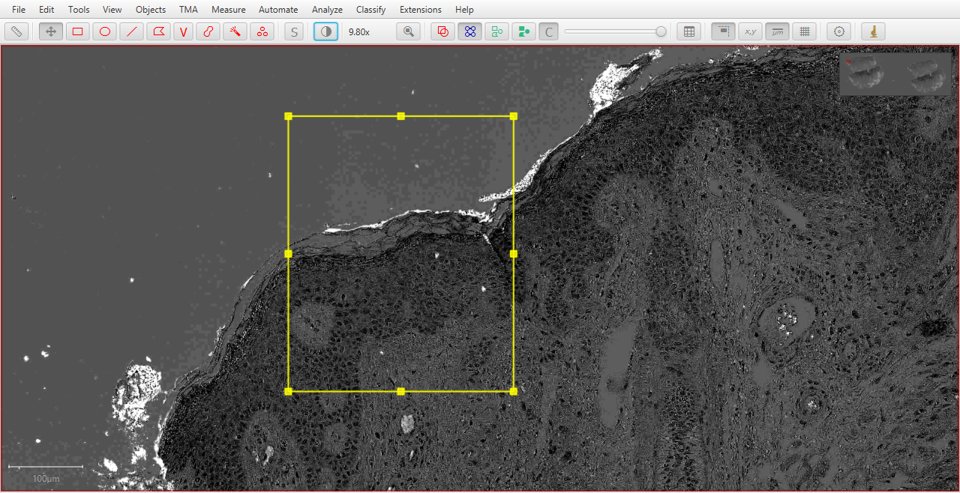Toggle cursor x,y location display
Viewport: 960px width, 493px height.
coord(751,31)
